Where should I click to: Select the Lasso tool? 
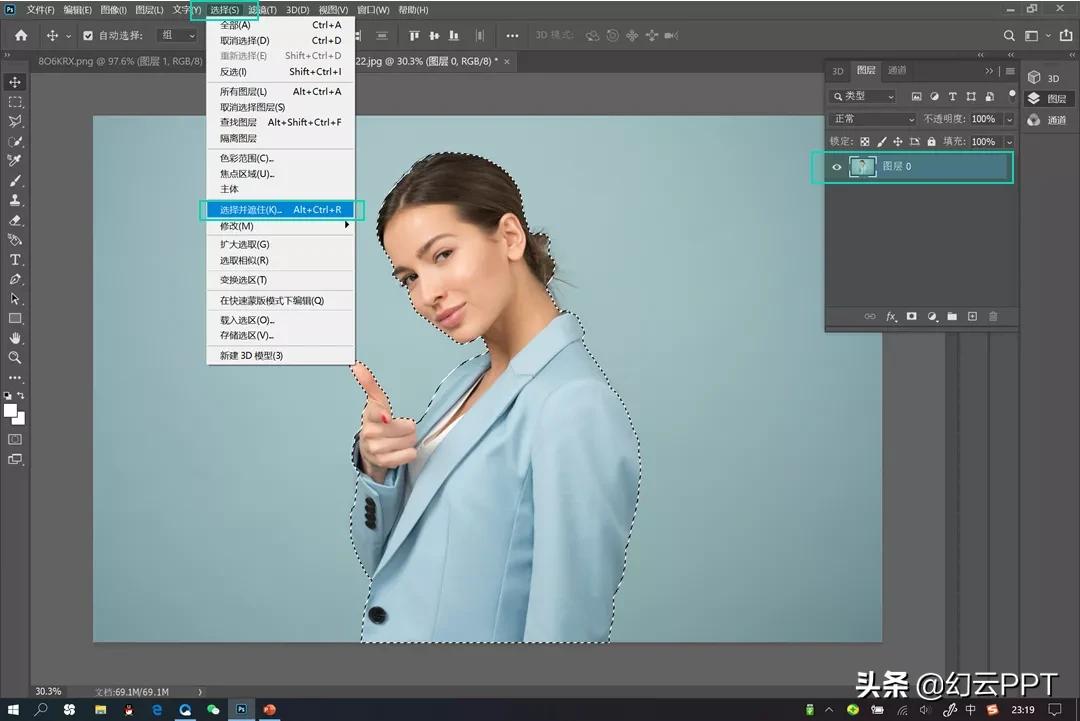click(x=14, y=121)
